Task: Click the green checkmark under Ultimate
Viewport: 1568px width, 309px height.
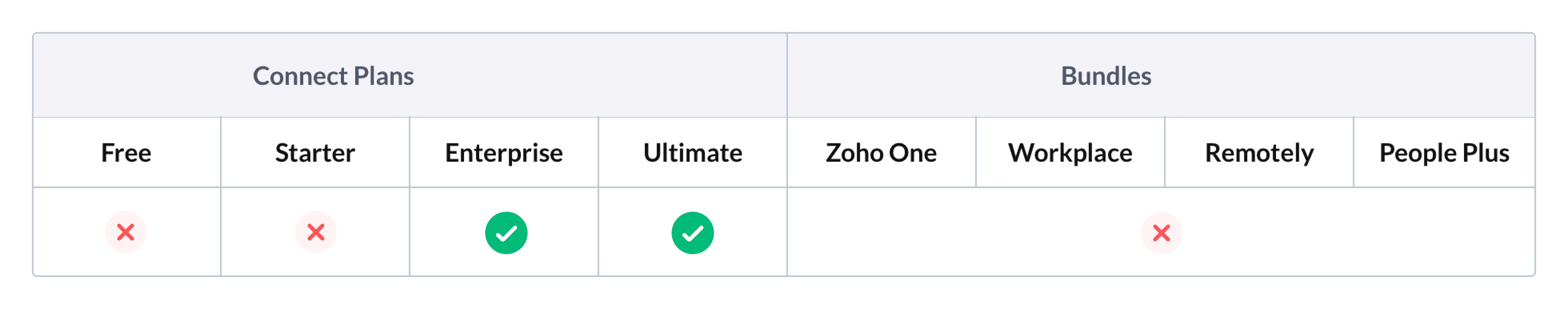Action: point(692,233)
